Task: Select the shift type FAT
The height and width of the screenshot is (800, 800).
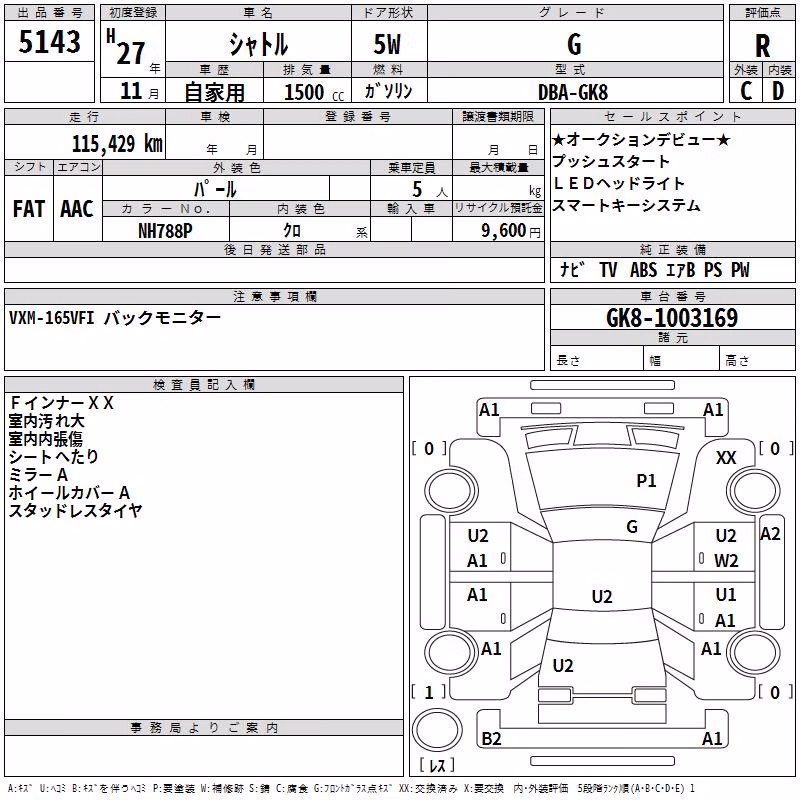Action: 29,209
